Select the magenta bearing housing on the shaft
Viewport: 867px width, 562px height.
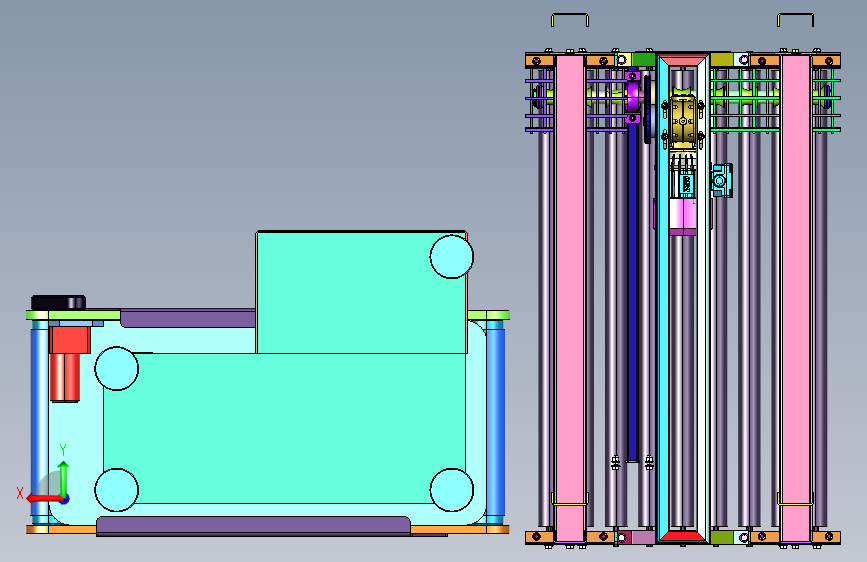coord(633,96)
